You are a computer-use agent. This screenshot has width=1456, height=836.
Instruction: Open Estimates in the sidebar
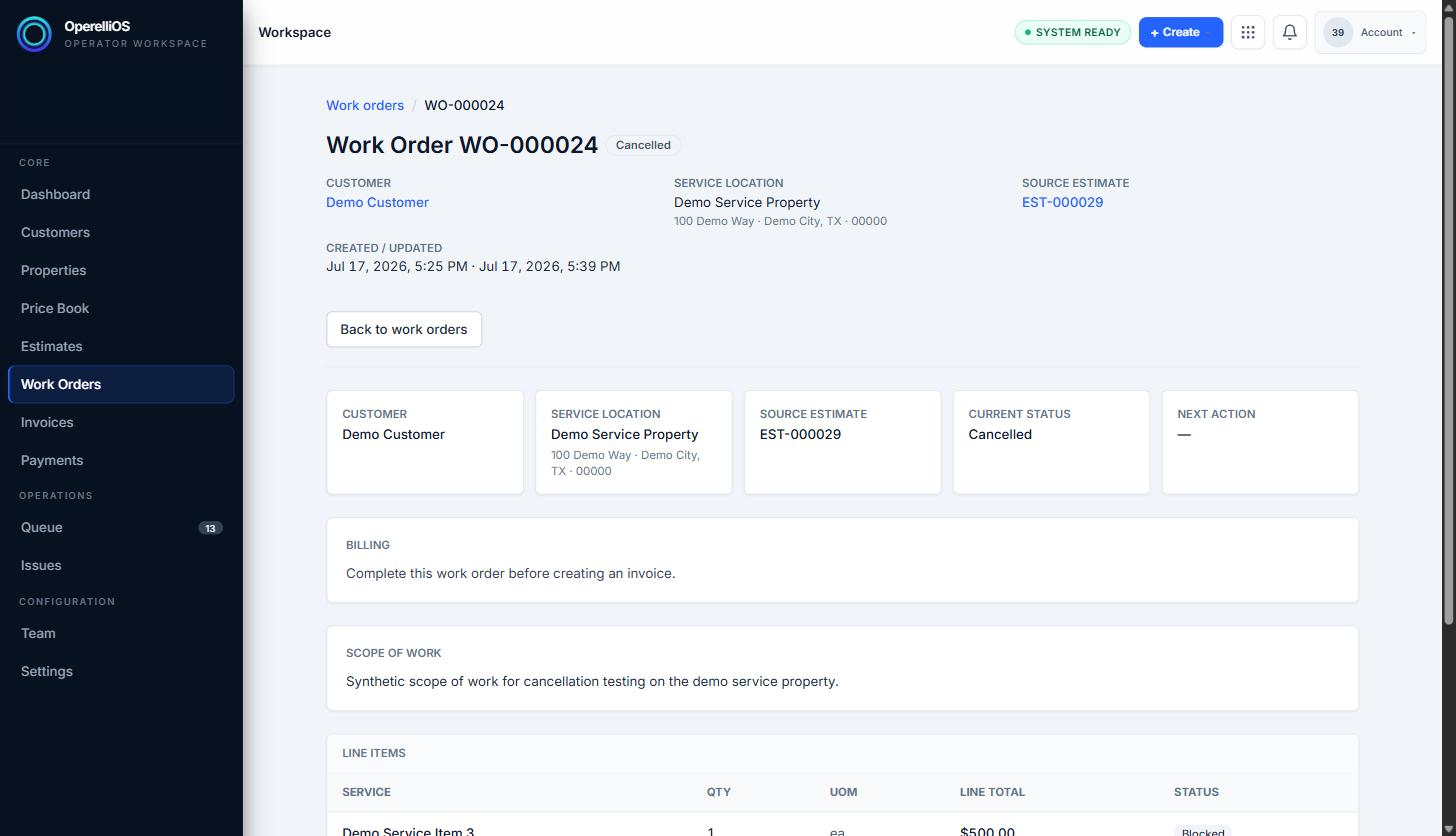pos(121,346)
